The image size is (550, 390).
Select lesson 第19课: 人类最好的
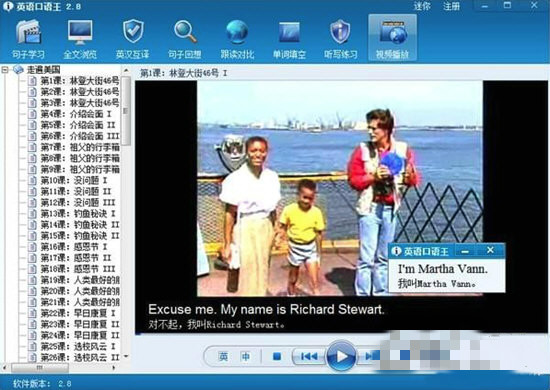[x=80, y=280]
